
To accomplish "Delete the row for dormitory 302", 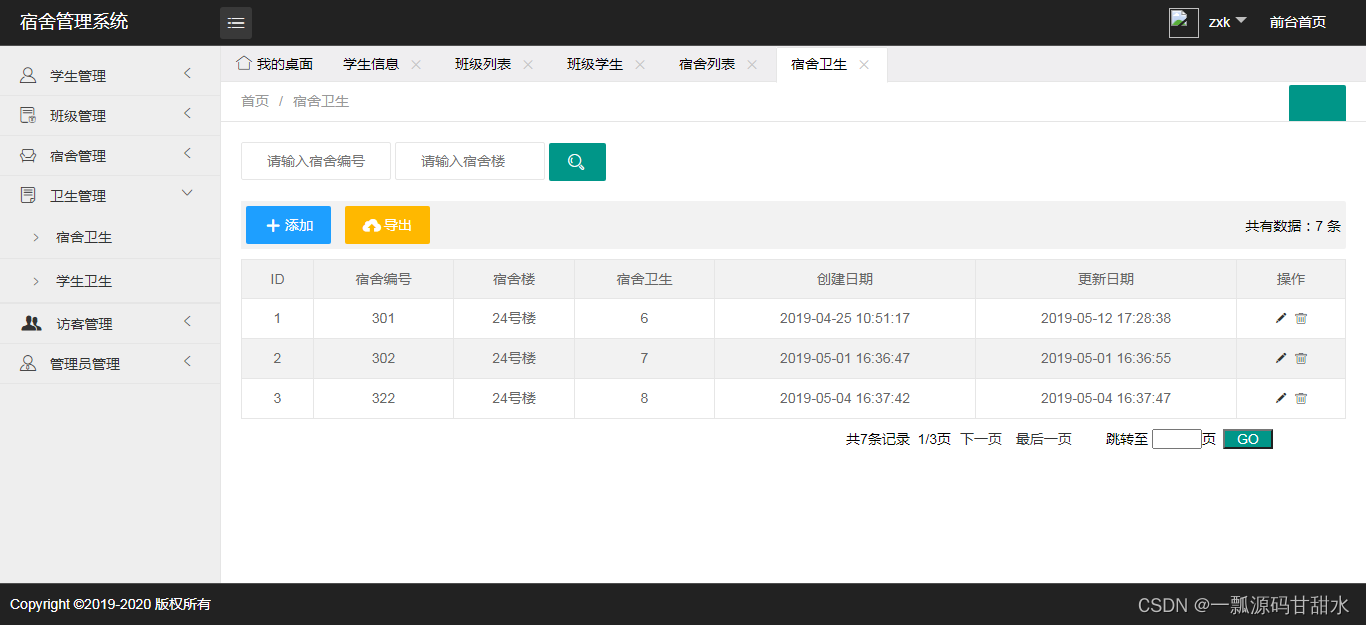I will tap(1301, 358).
